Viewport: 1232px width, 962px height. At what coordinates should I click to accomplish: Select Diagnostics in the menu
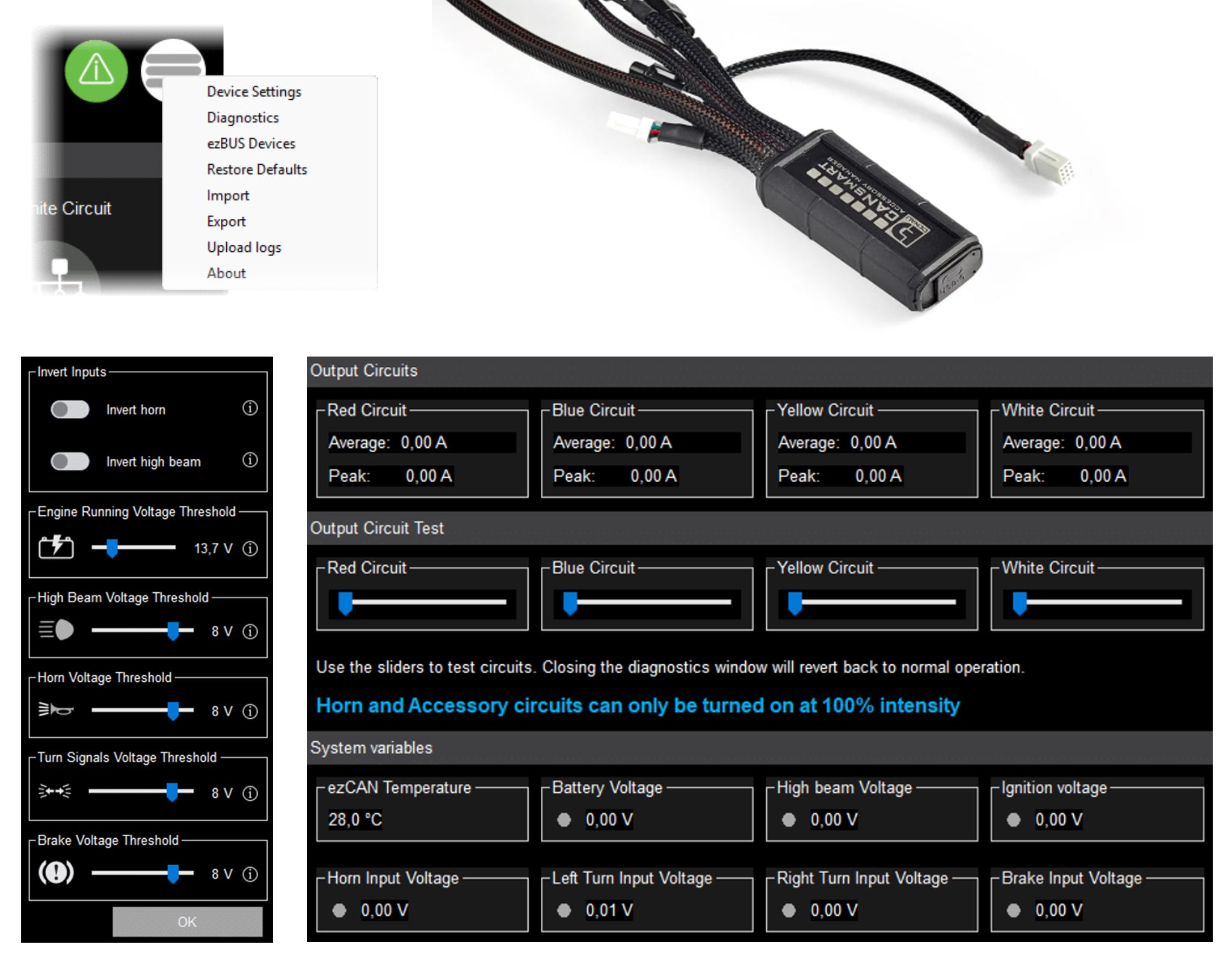click(x=242, y=117)
